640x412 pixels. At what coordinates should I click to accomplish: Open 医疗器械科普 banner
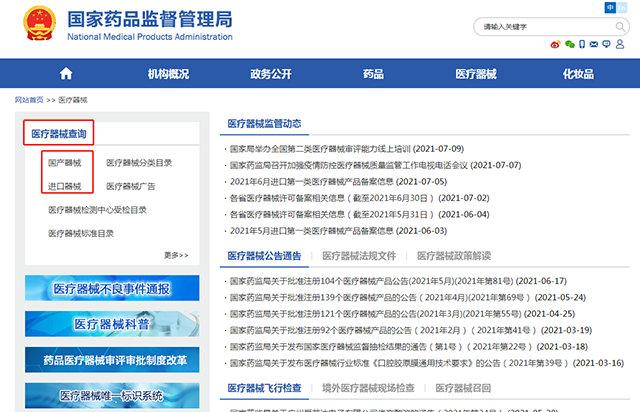[112, 324]
